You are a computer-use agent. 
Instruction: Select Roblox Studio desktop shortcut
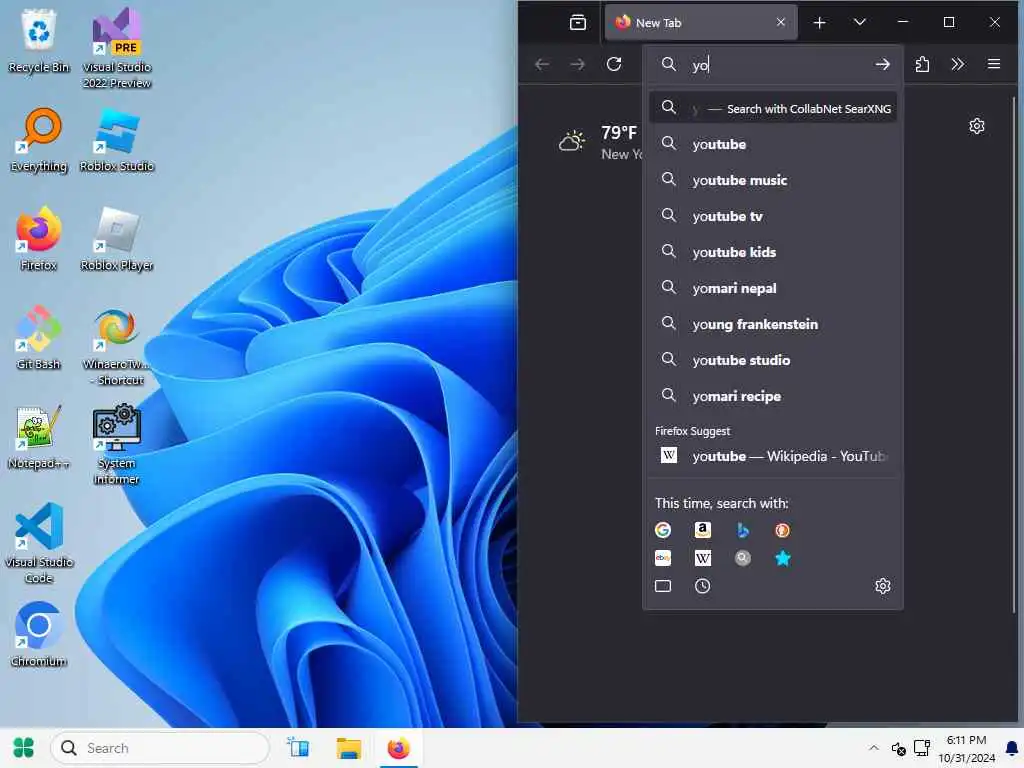[x=117, y=140]
